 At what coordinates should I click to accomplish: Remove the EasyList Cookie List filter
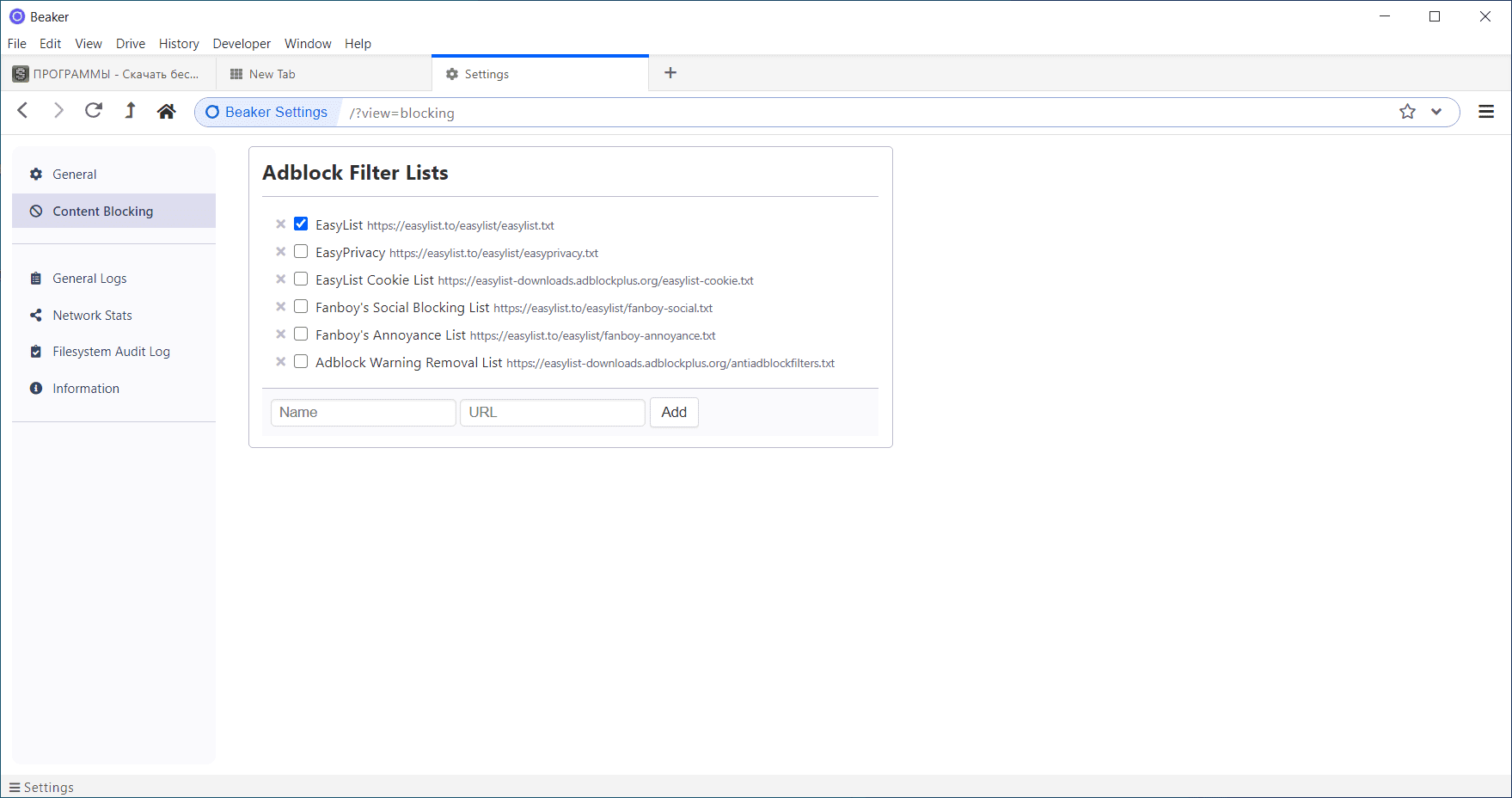[280, 279]
